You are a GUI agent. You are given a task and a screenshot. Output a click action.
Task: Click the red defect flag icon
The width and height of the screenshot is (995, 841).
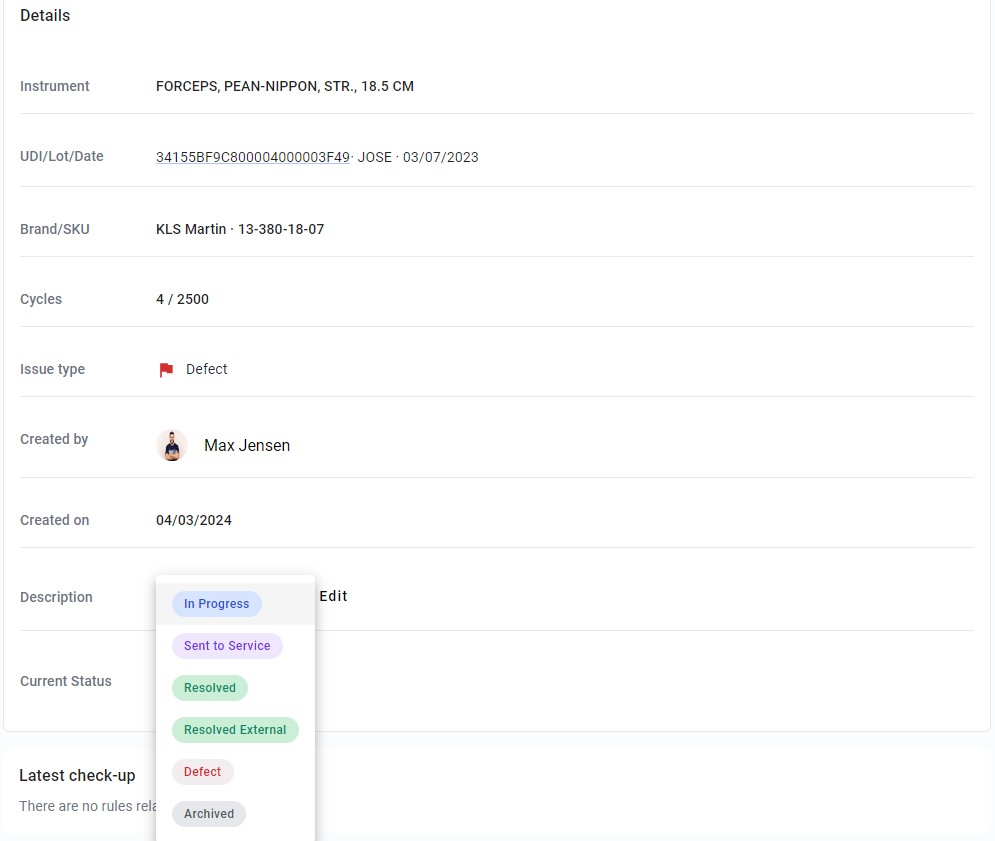point(166,369)
